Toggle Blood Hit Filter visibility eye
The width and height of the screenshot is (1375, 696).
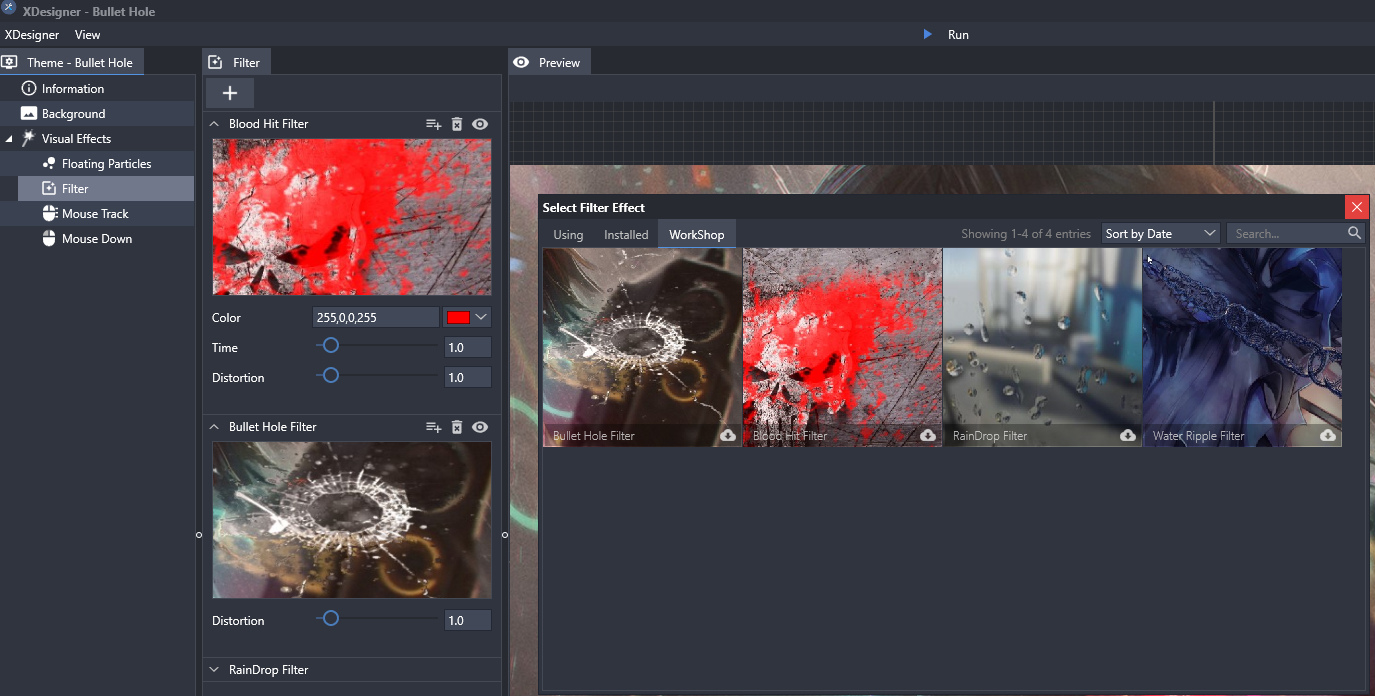pyautogui.click(x=480, y=124)
